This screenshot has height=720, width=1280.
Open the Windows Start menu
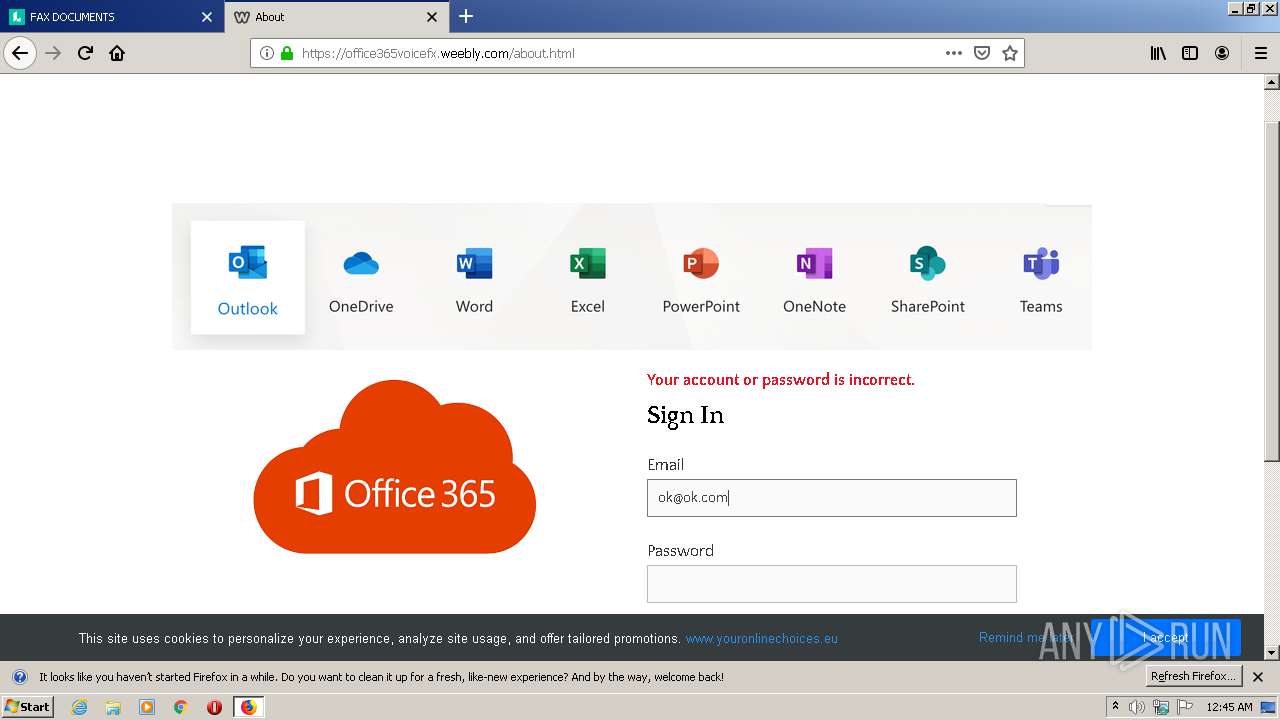pyautogui.click(x=28, y=707)
